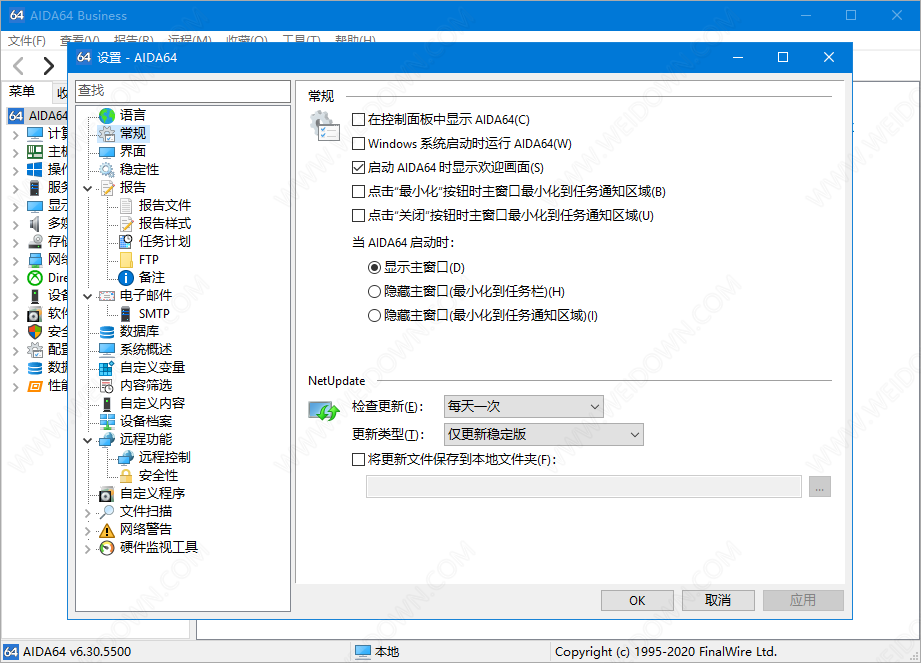This screenshot has height=663, width=921.
Task: Click the 报告样式 pencil page icon
Action: point(126,224)
